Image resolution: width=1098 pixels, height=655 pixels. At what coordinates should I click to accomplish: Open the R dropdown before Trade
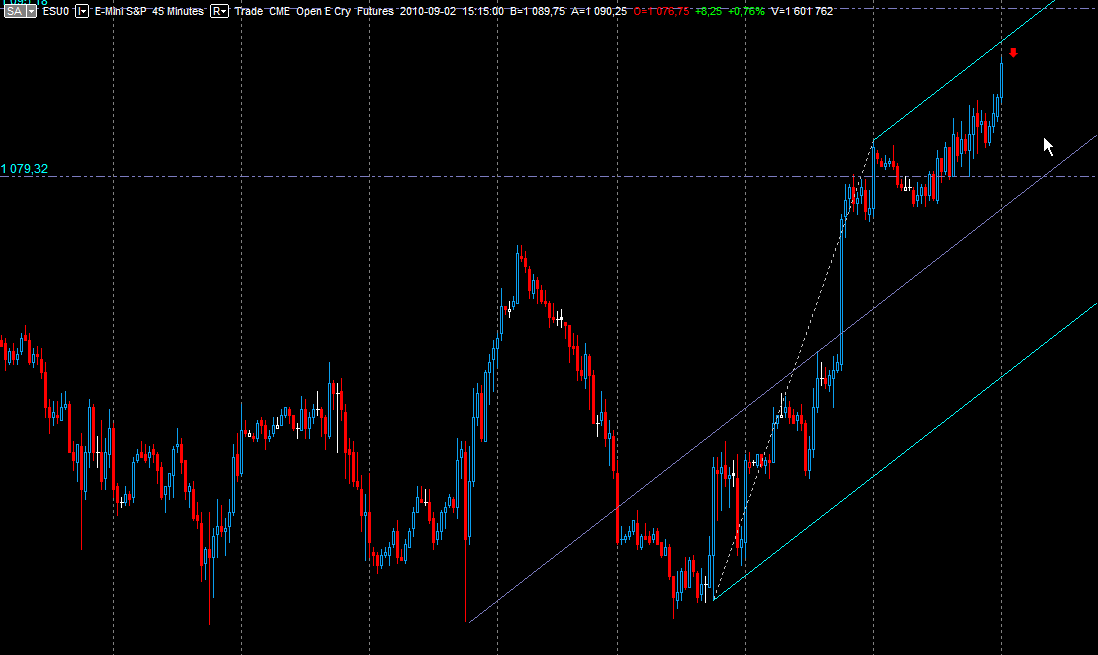219,11
